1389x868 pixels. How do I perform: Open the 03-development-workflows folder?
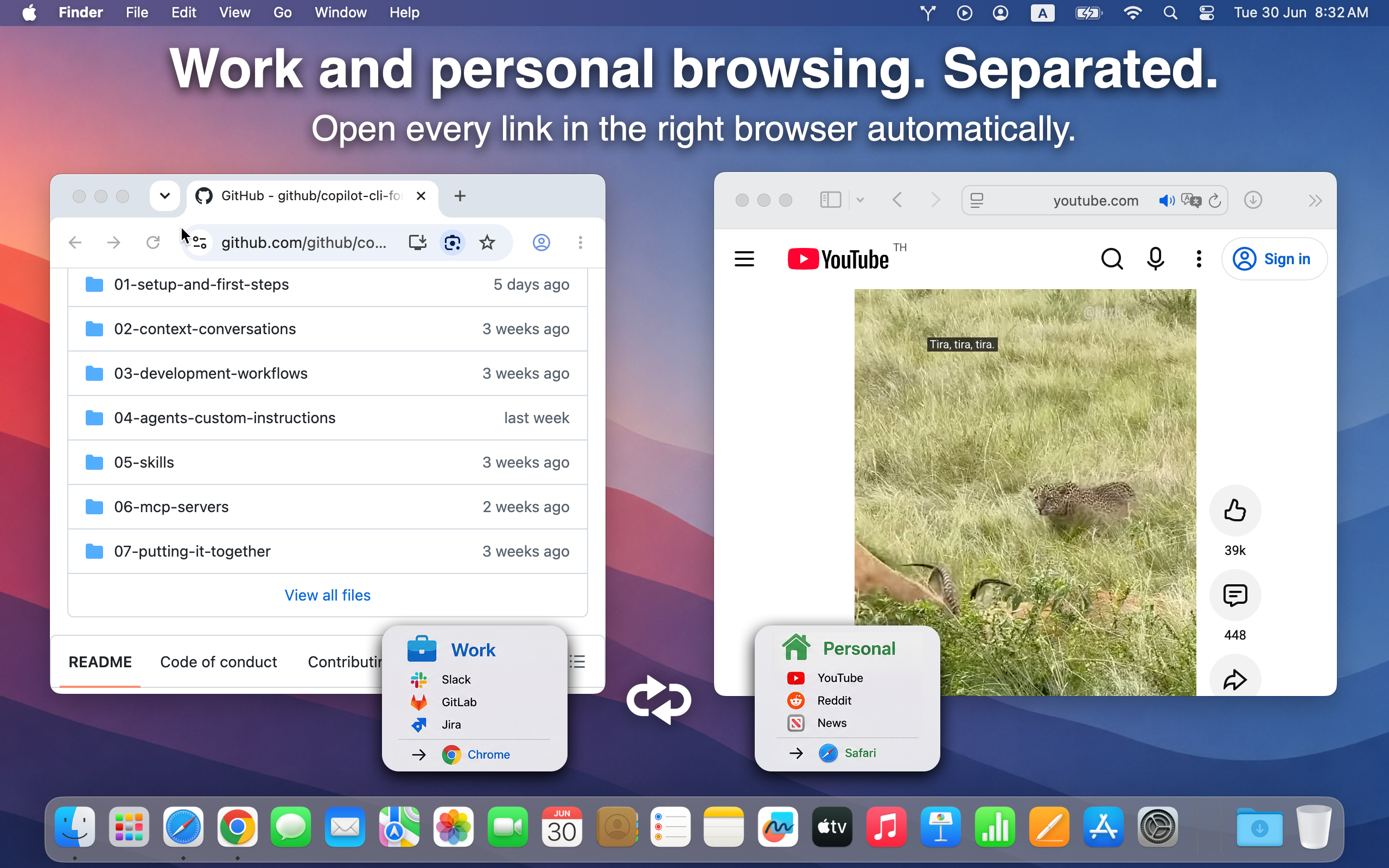211,374
